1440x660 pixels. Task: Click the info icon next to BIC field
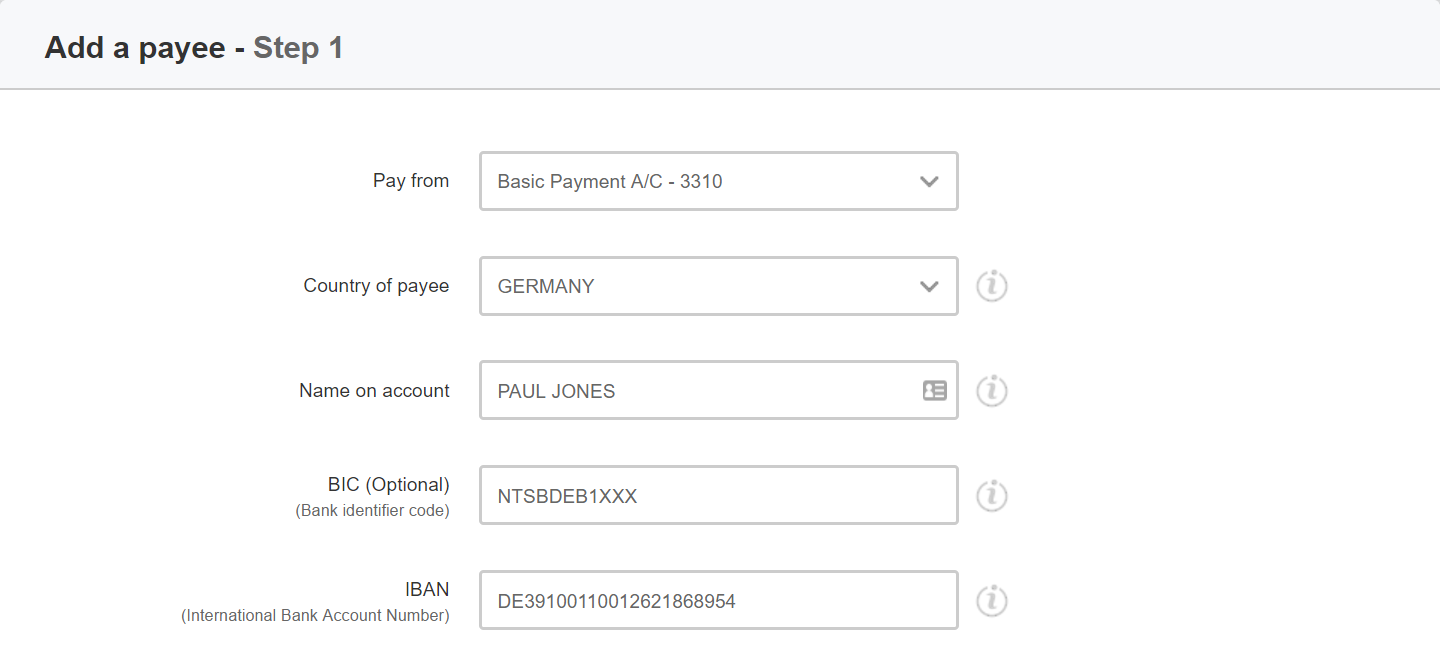(991, 496)
